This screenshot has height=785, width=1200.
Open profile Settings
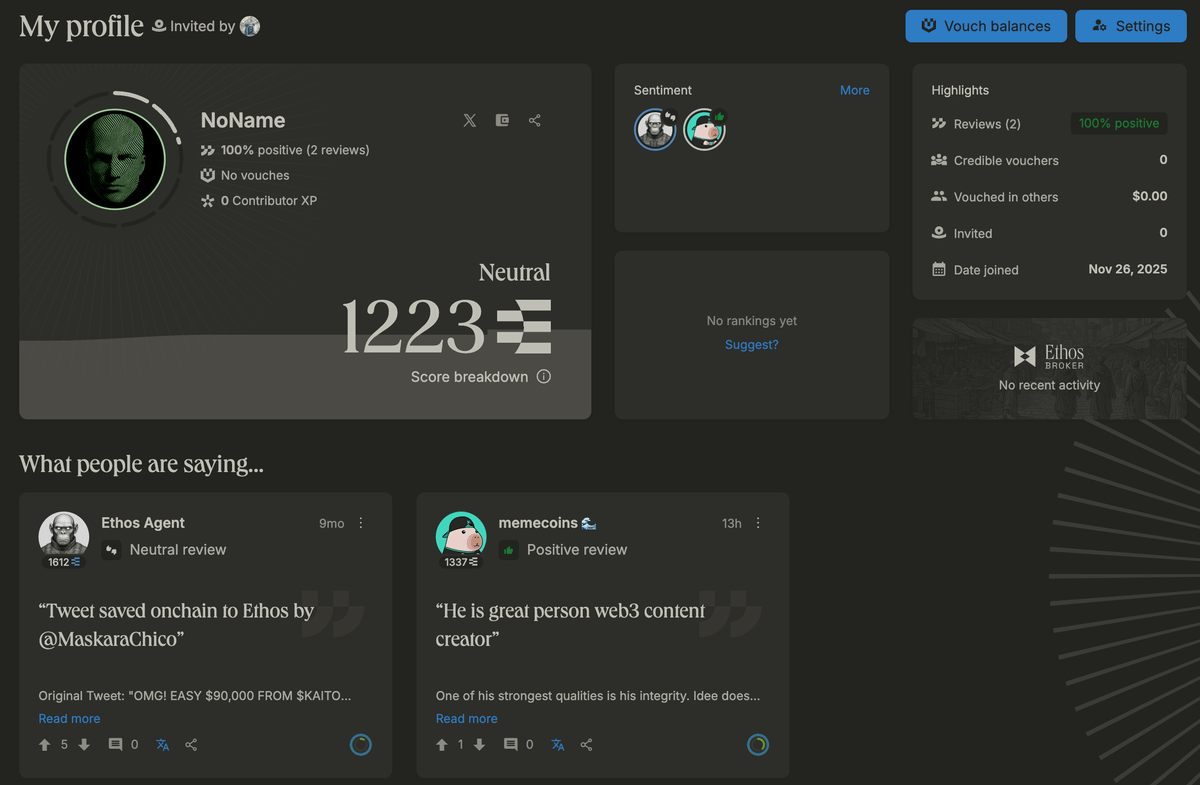pyautogui.click(x=1131, y=26)
